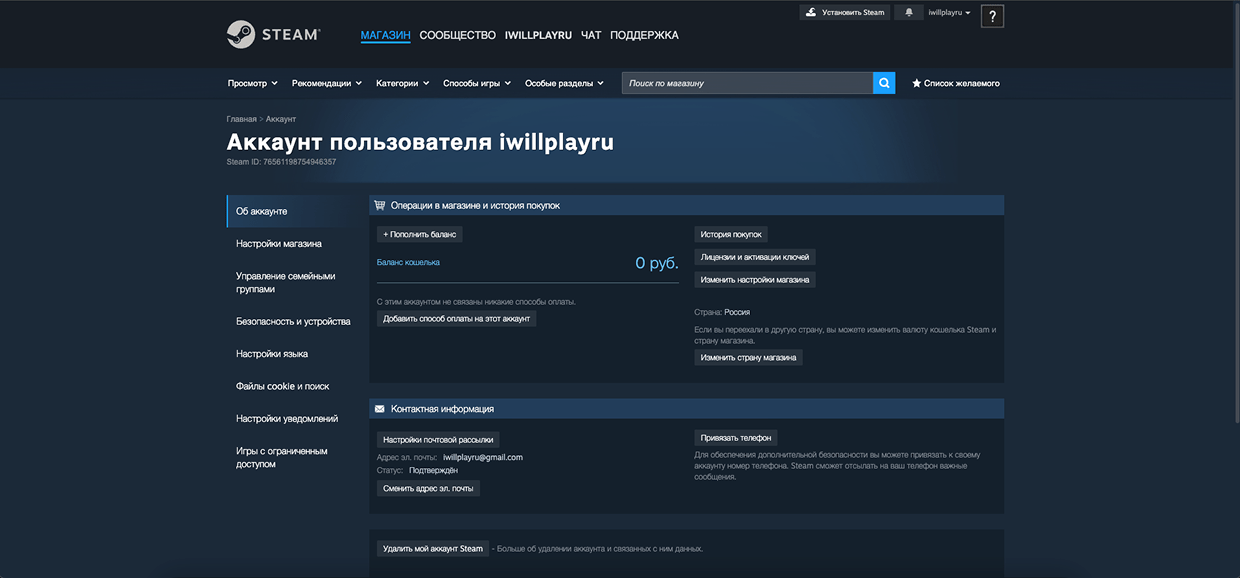Open the Главная breadcrumb link
Viewport: 1240px width, 578px height.
click(240, 116)
